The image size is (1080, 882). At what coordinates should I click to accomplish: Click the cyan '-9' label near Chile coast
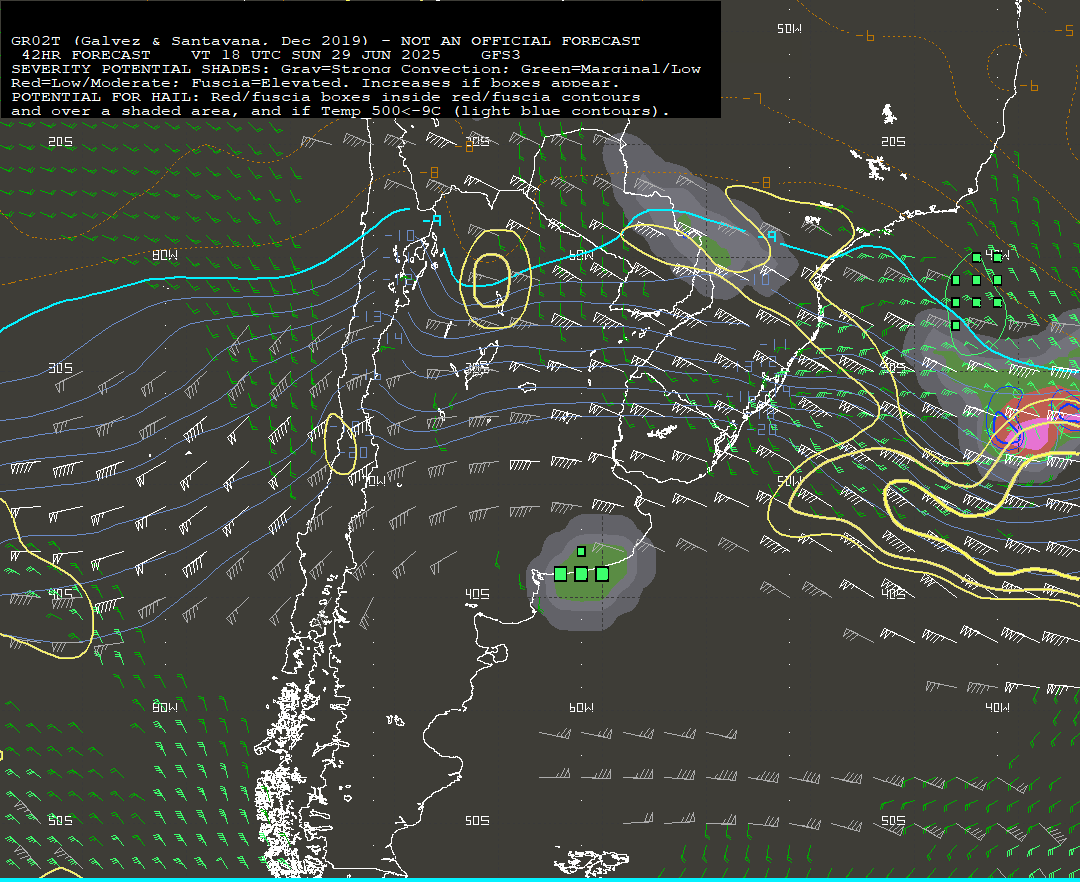coord(431,221)
